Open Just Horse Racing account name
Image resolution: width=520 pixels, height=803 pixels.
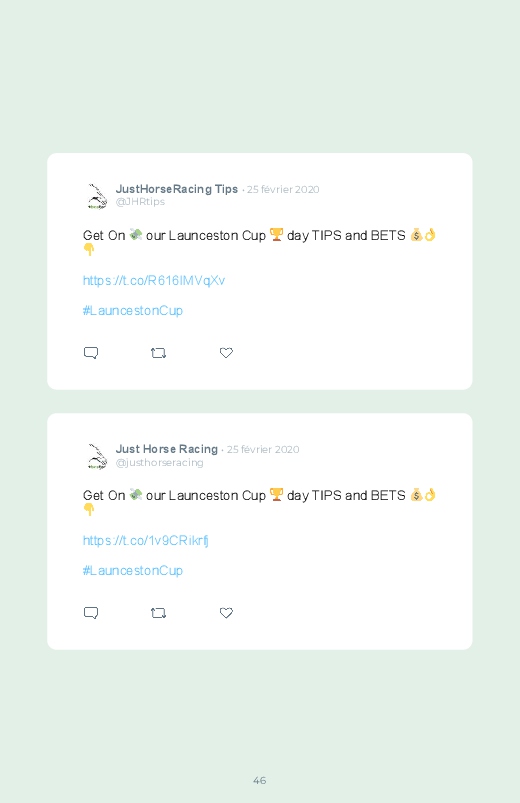click(167, 449)
